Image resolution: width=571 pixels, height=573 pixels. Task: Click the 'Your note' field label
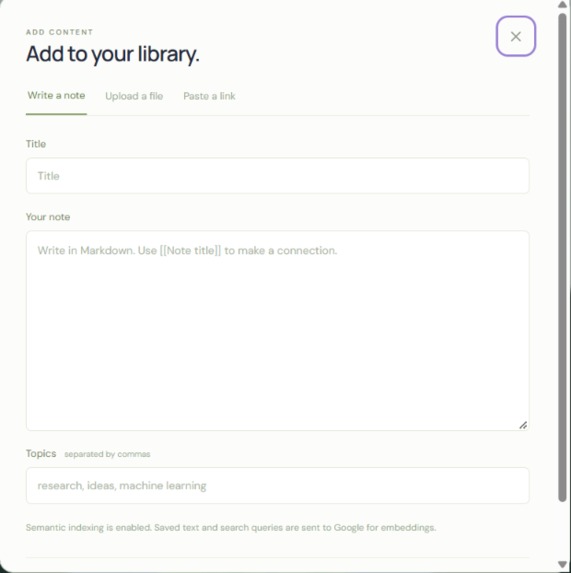click(48, 217)
